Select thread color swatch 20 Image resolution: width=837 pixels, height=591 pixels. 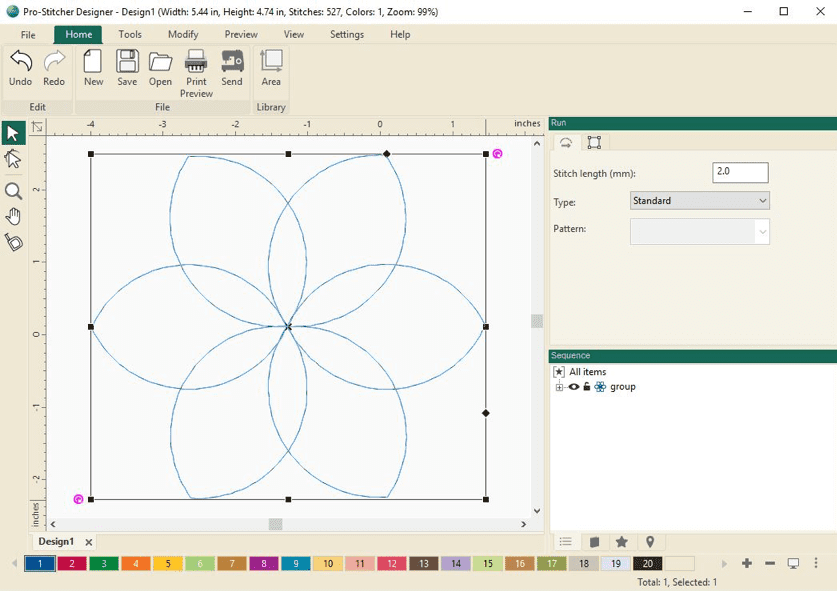pyautogui.click(x=647, y=564)
